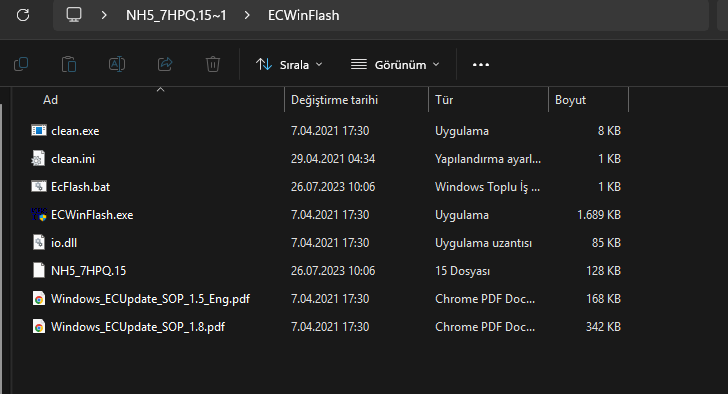Click ECWinFlash breadcrumb segment
Viewport: 728px width, 394px height.
pyautogui.click(x=303, y=15)
